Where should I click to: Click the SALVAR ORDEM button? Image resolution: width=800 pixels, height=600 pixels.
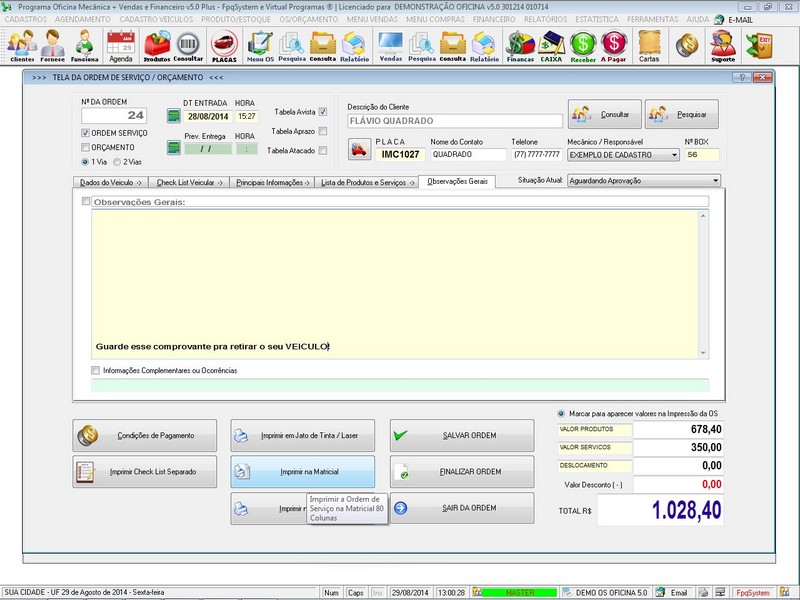[461, 435]
